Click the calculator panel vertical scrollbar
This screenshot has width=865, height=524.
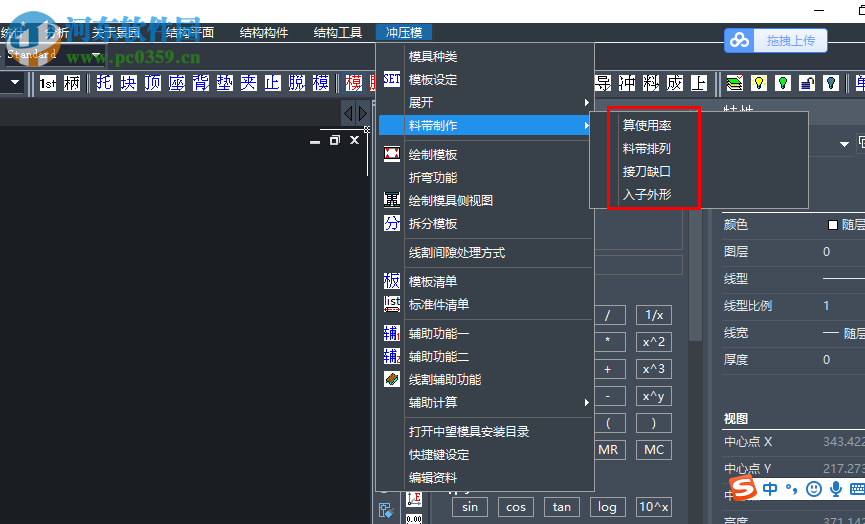696,276
